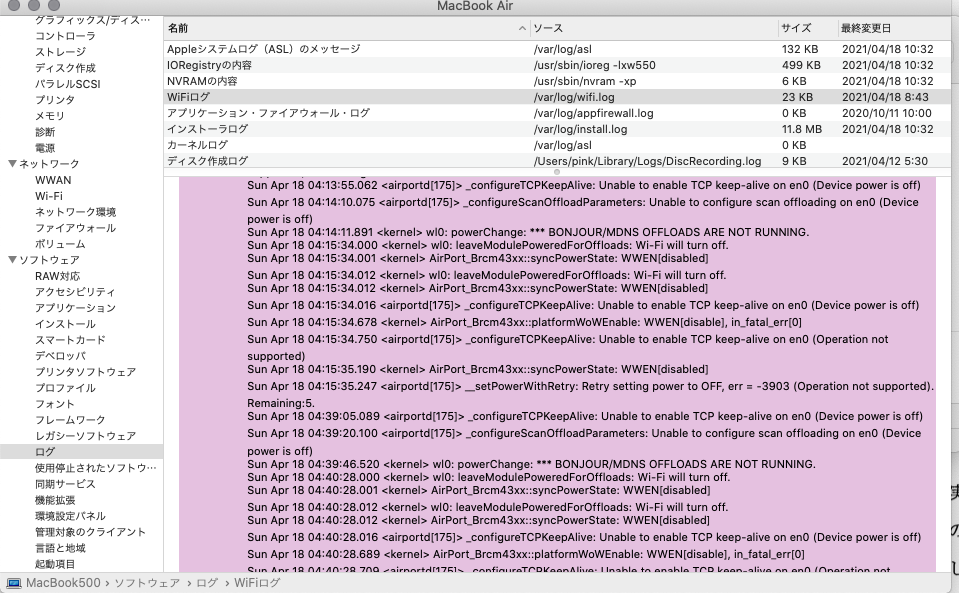Select ボリューム in sidebar

(x=61, y=244)
